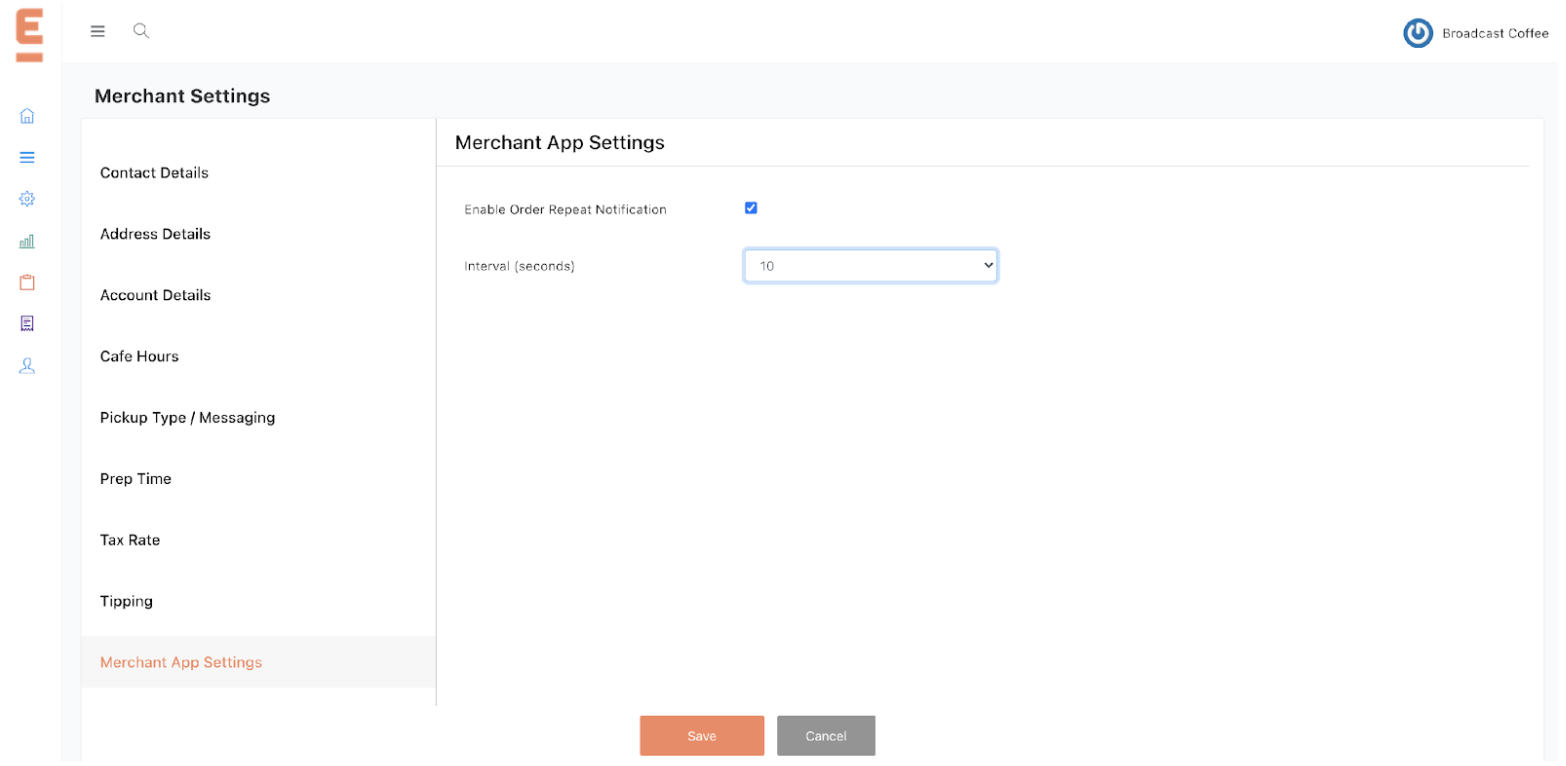Open the Cafe Hours settings section
The width and height of the screenshot is (1566, 766).
coord(139,356)
